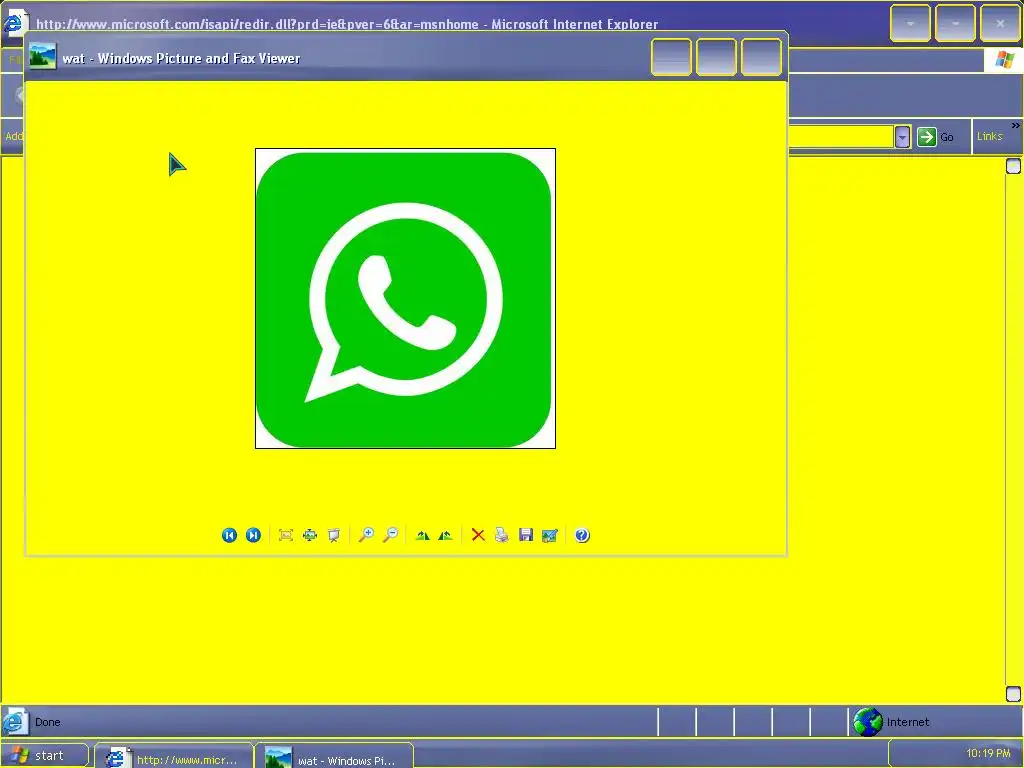Select Actual Size view icon
This screenshot has width=1024, height=768.
(x=310, y=536)
